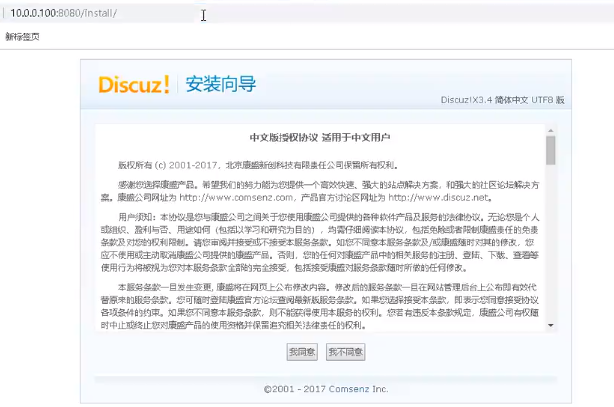Open the 新标签页 bookmark

[22, 37]
